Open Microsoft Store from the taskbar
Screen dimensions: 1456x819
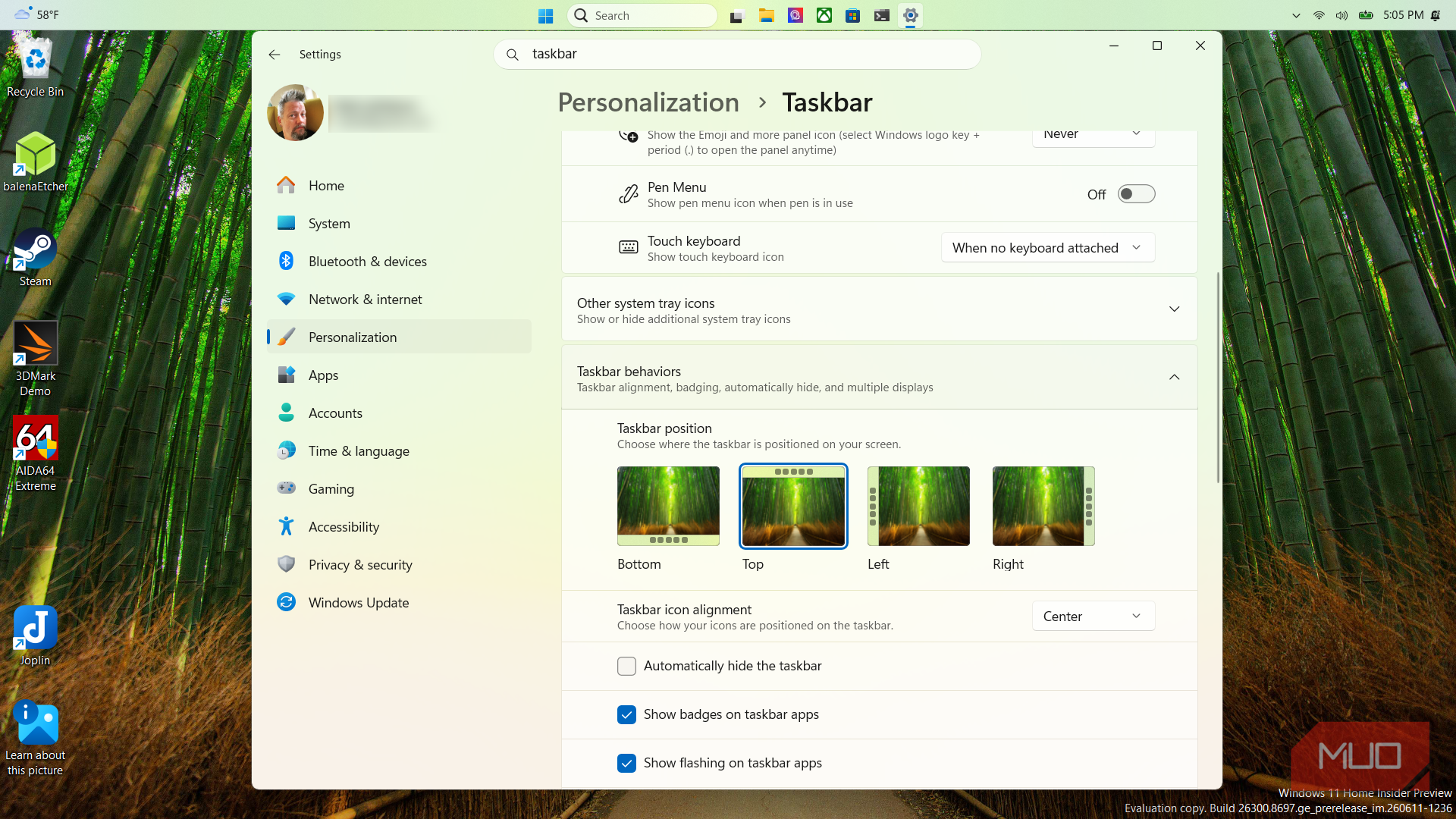(x=852, y=15)
